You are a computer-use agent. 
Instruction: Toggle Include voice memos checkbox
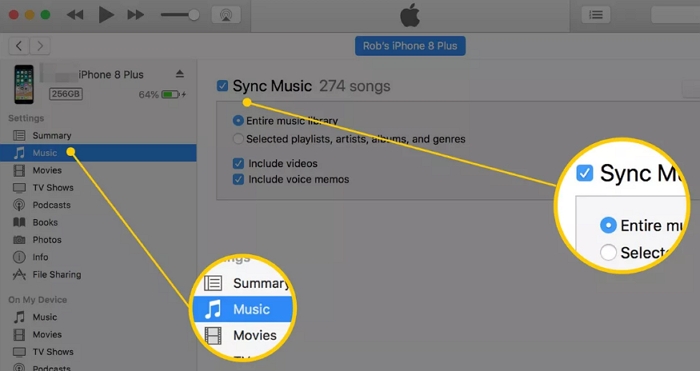point(238,179)
